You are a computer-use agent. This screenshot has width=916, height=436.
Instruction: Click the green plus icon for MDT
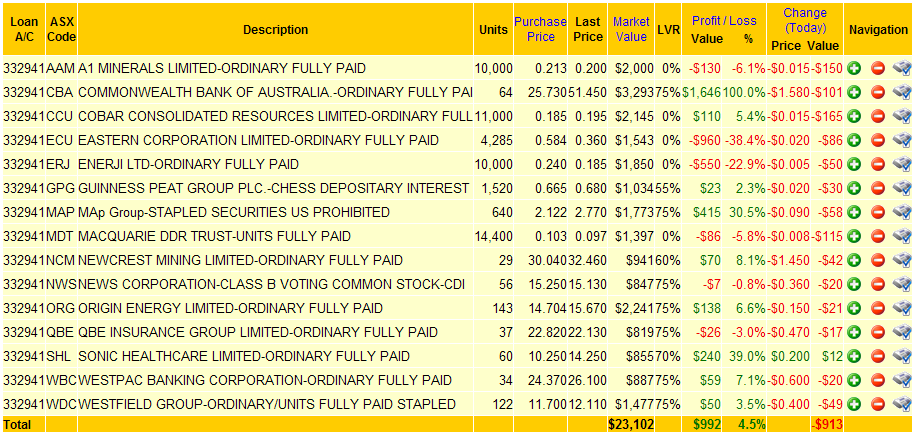point(854,236)
